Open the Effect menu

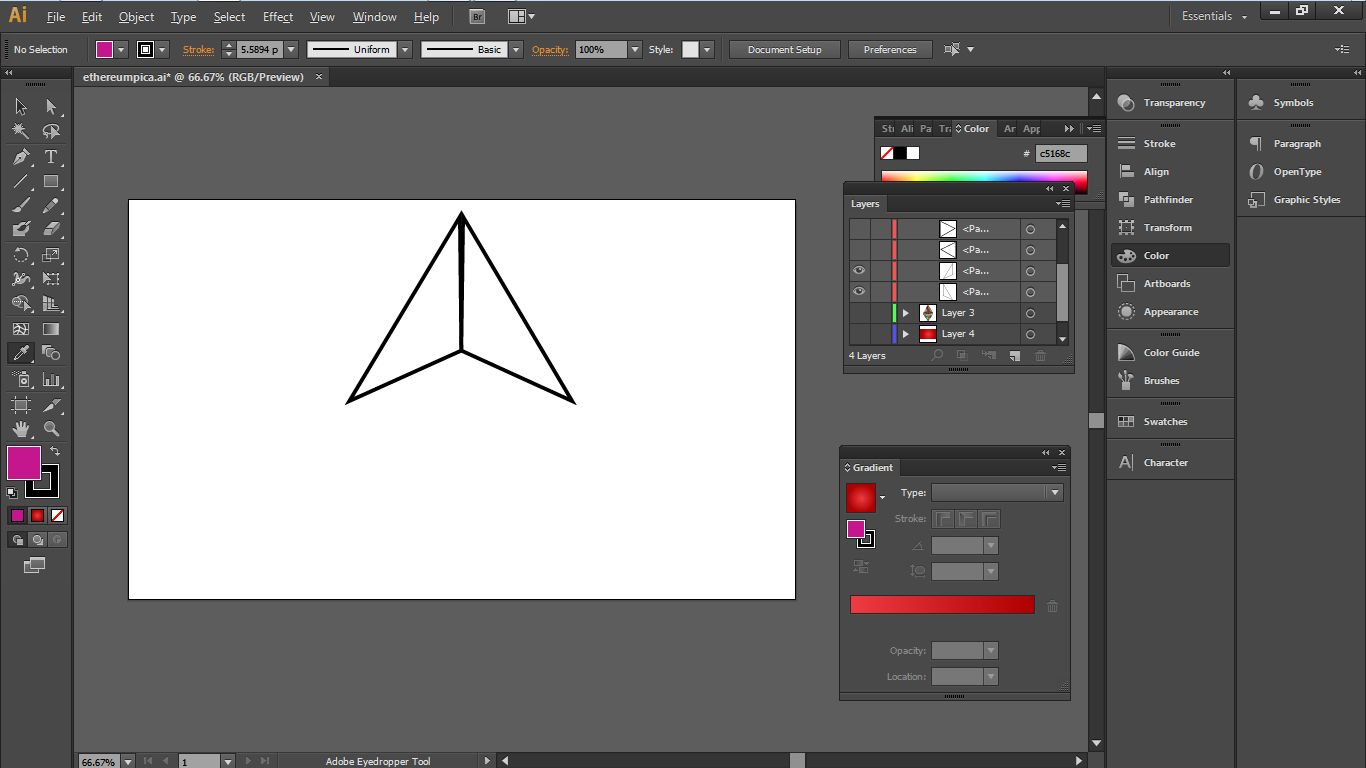pyautogui.click(x=278, y=17)
